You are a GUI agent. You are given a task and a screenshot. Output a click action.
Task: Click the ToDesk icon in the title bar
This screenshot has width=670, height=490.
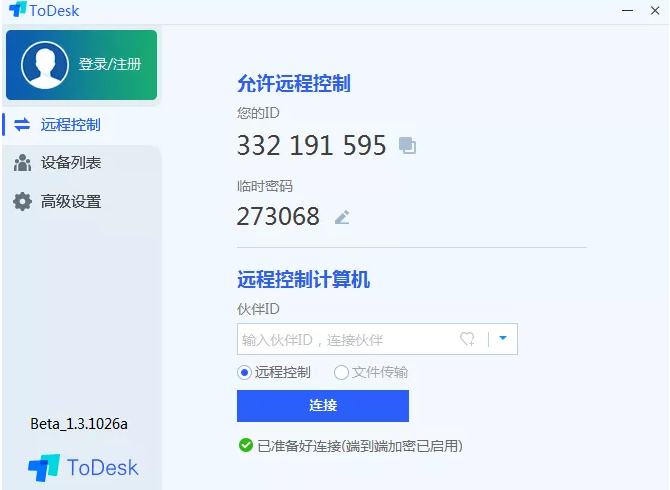coord(18,11)
